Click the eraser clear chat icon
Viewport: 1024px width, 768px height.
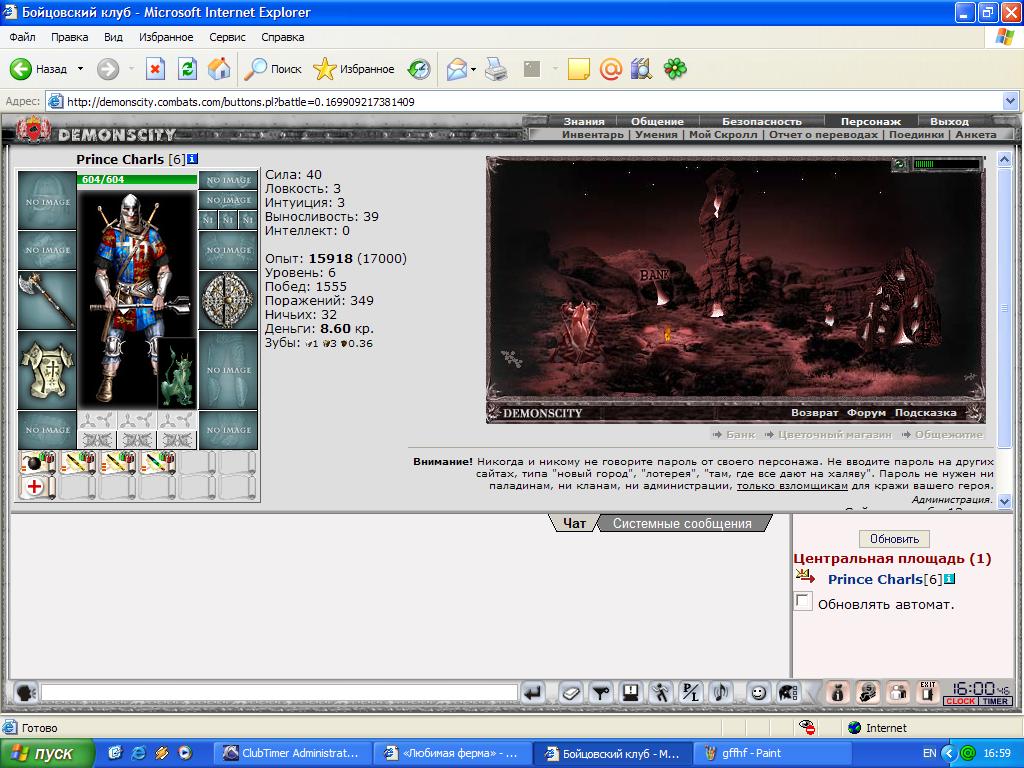click(570, 692)
